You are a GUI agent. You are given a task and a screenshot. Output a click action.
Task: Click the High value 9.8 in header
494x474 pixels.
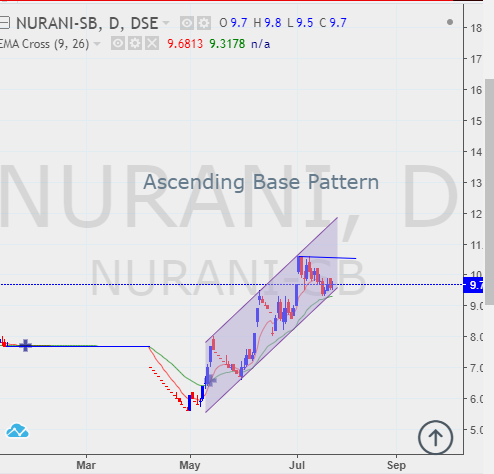(273, 23)
